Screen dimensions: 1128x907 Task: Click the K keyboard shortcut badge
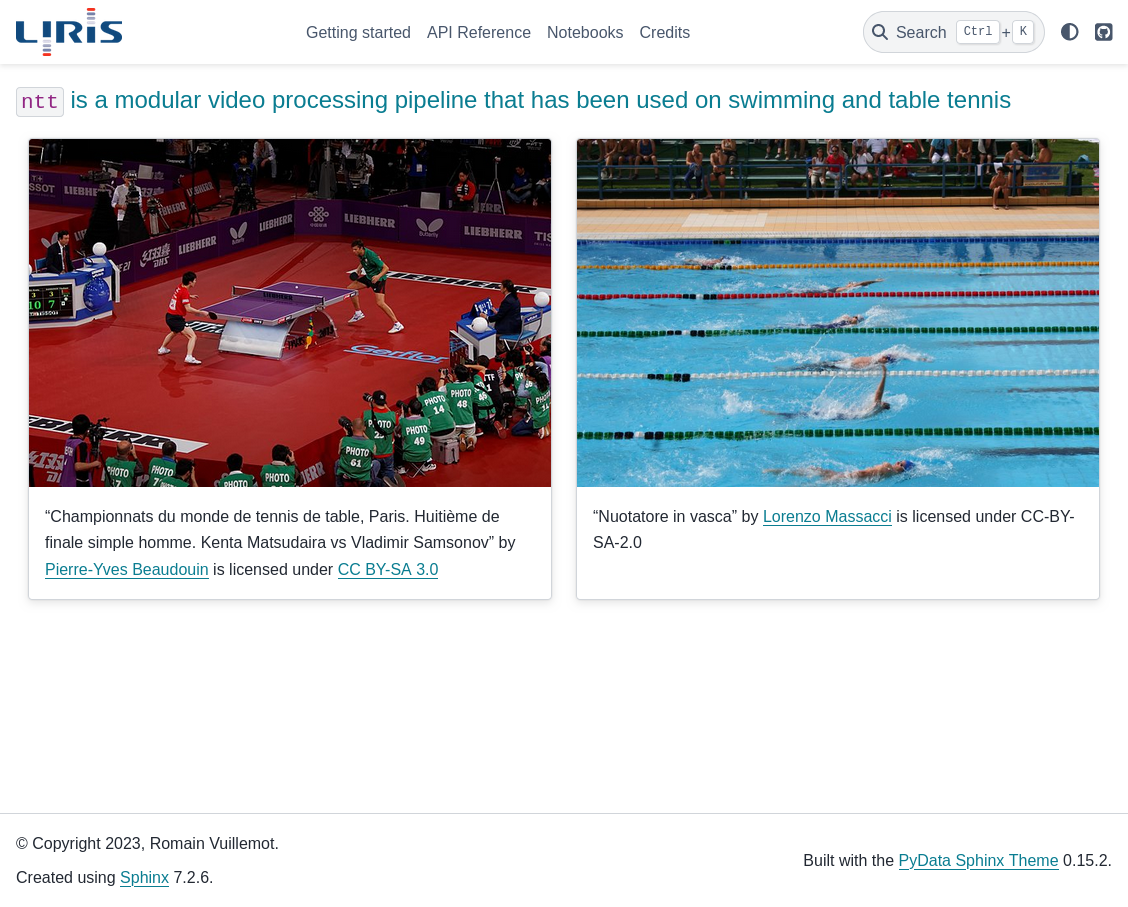click(x=1023, y=32)
